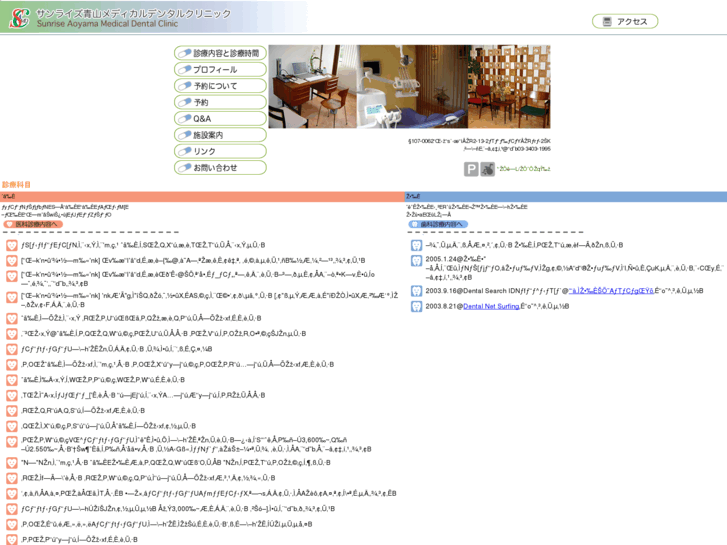727x545 pixels.
Task: Click the wheelchair accessibility icon
Action: (487, 169)
